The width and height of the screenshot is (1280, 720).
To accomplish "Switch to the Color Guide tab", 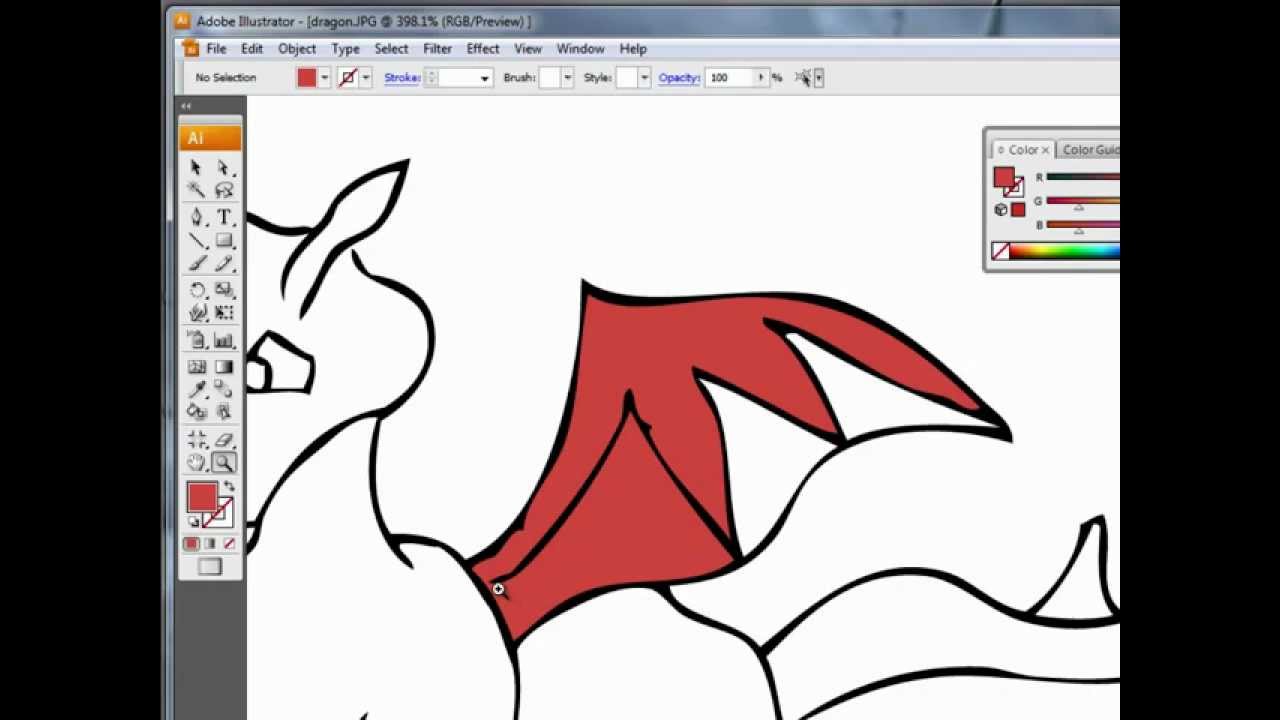I will [x=1090, y=150].
